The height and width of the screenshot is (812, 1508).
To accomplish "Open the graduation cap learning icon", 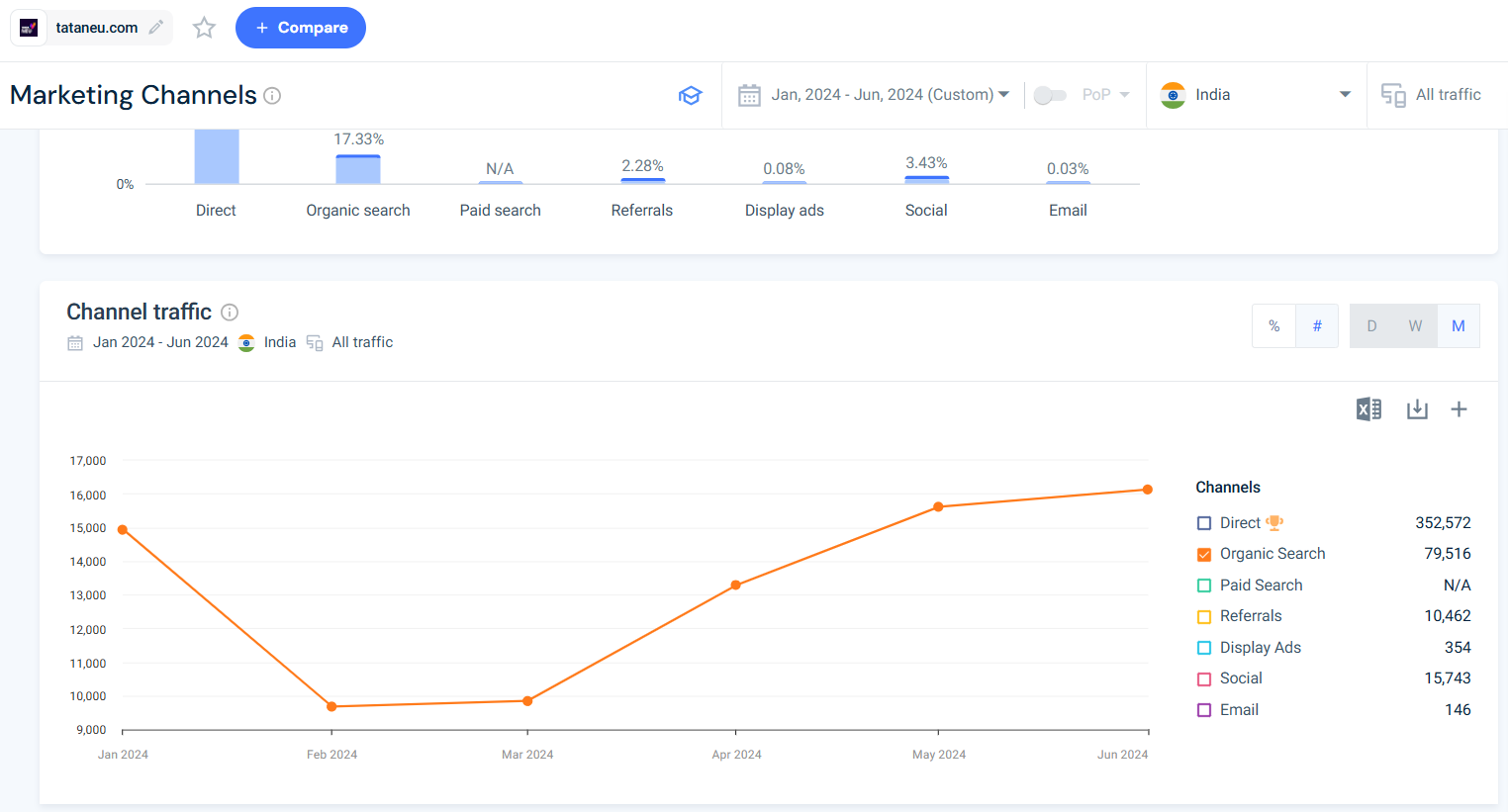I will [690, 95].
